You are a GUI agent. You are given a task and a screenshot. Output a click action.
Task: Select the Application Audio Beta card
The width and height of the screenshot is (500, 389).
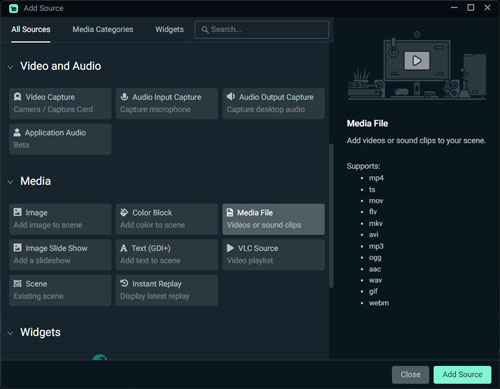click(x=60, y=139)
